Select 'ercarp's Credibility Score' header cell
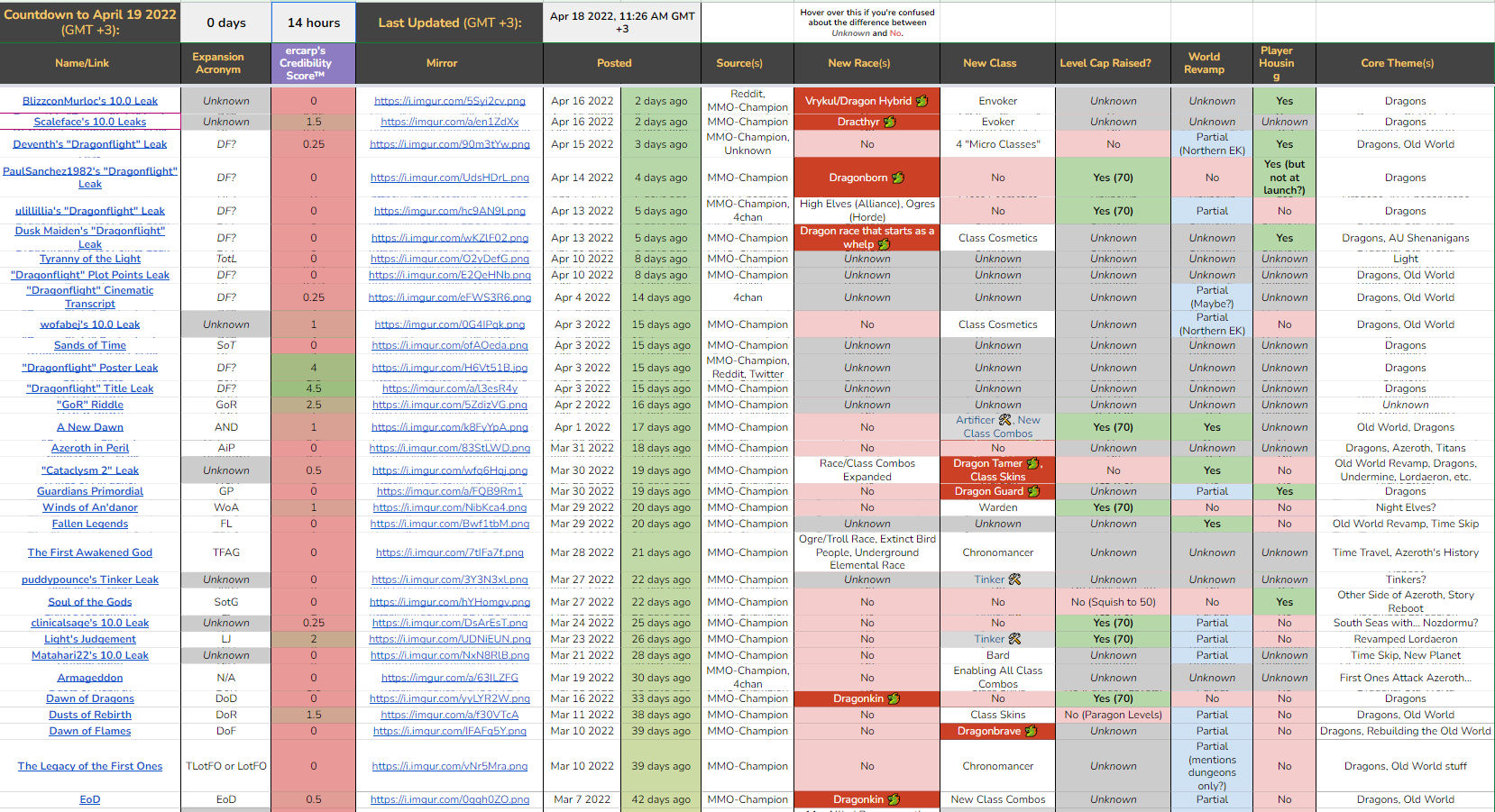This screenshot has width=1495, height=812. click(314, 63)
